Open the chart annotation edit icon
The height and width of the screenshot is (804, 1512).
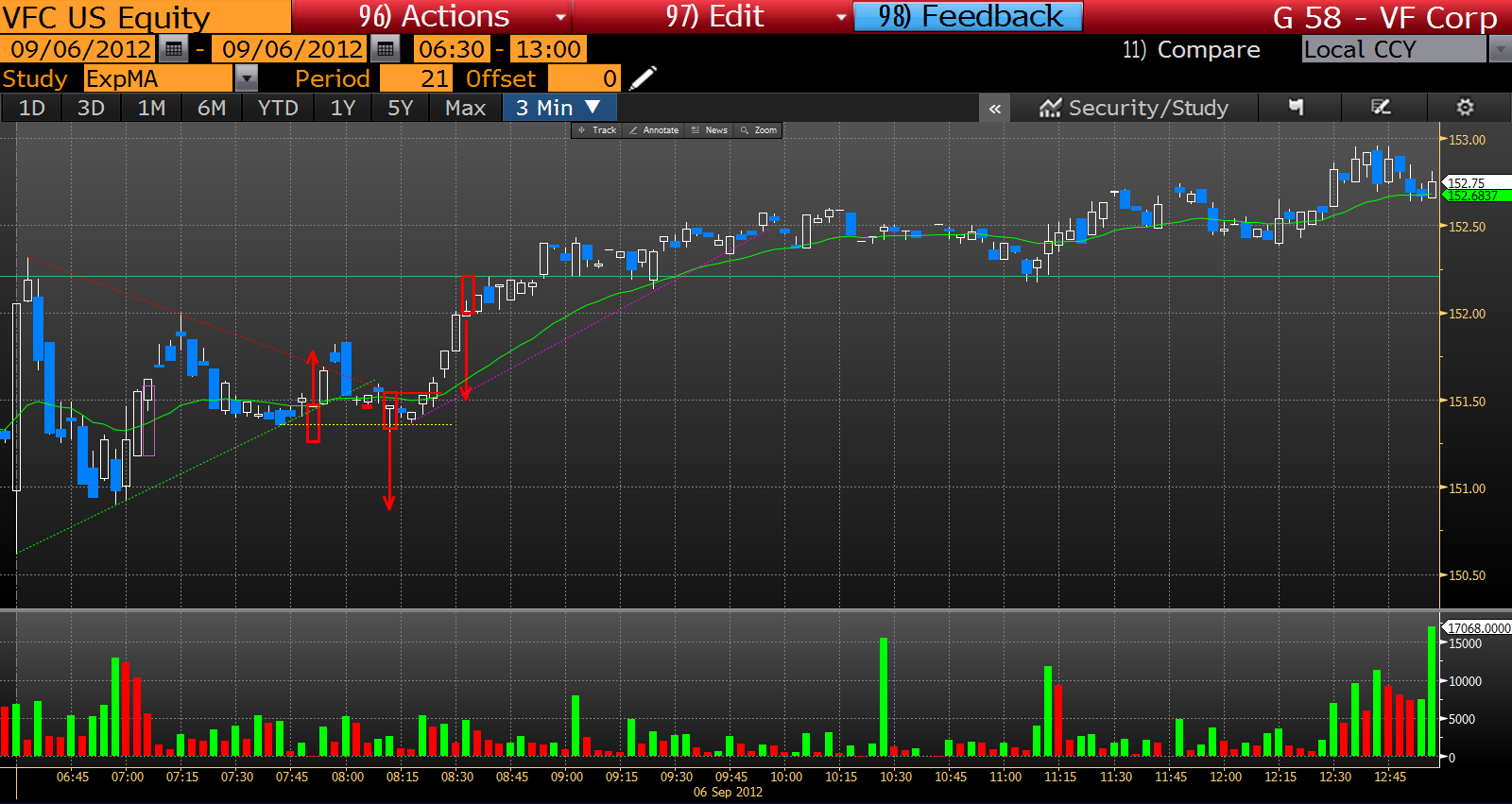(x=1381, y=108)
